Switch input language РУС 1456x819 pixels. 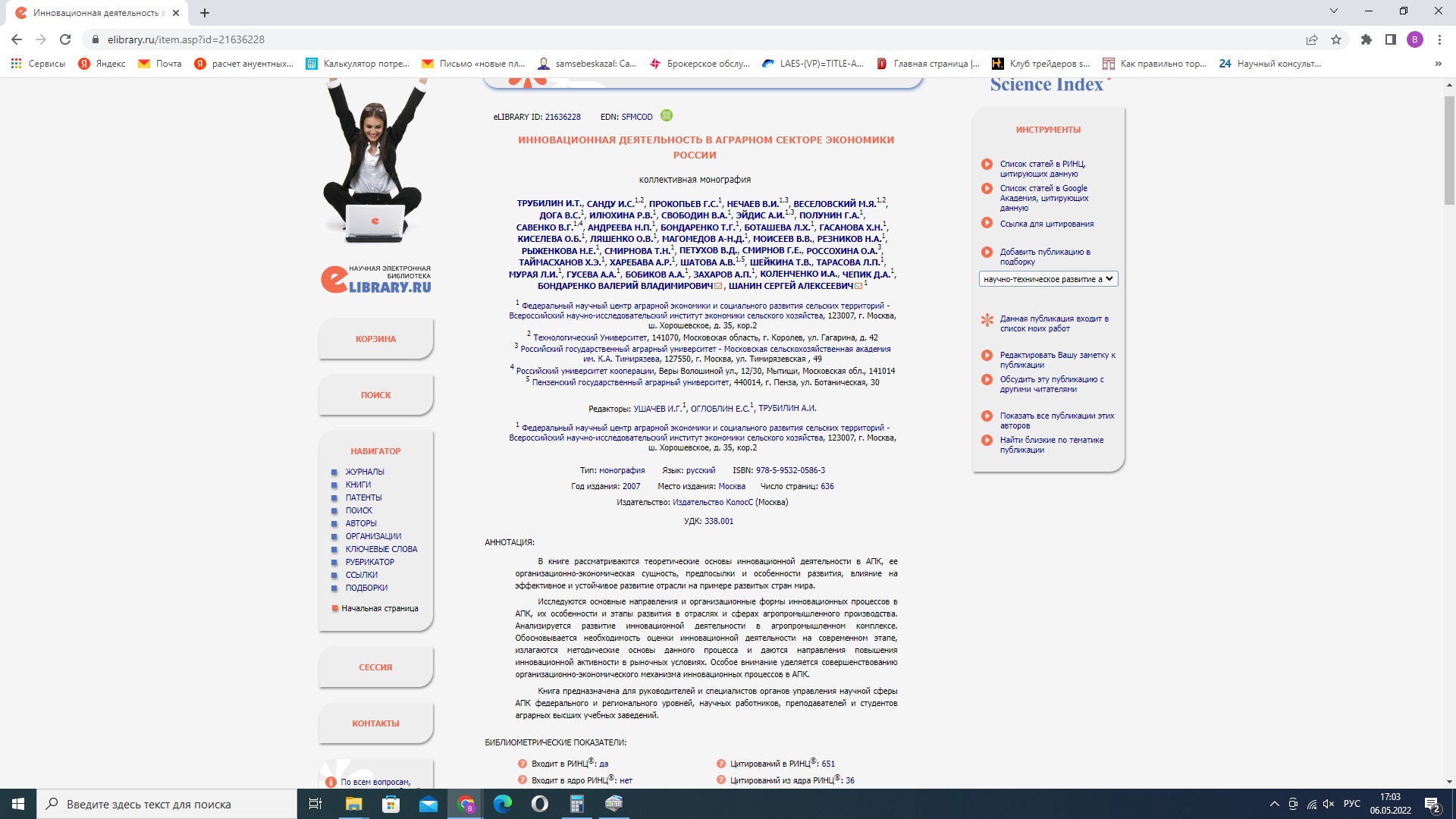coord(1351,804)
